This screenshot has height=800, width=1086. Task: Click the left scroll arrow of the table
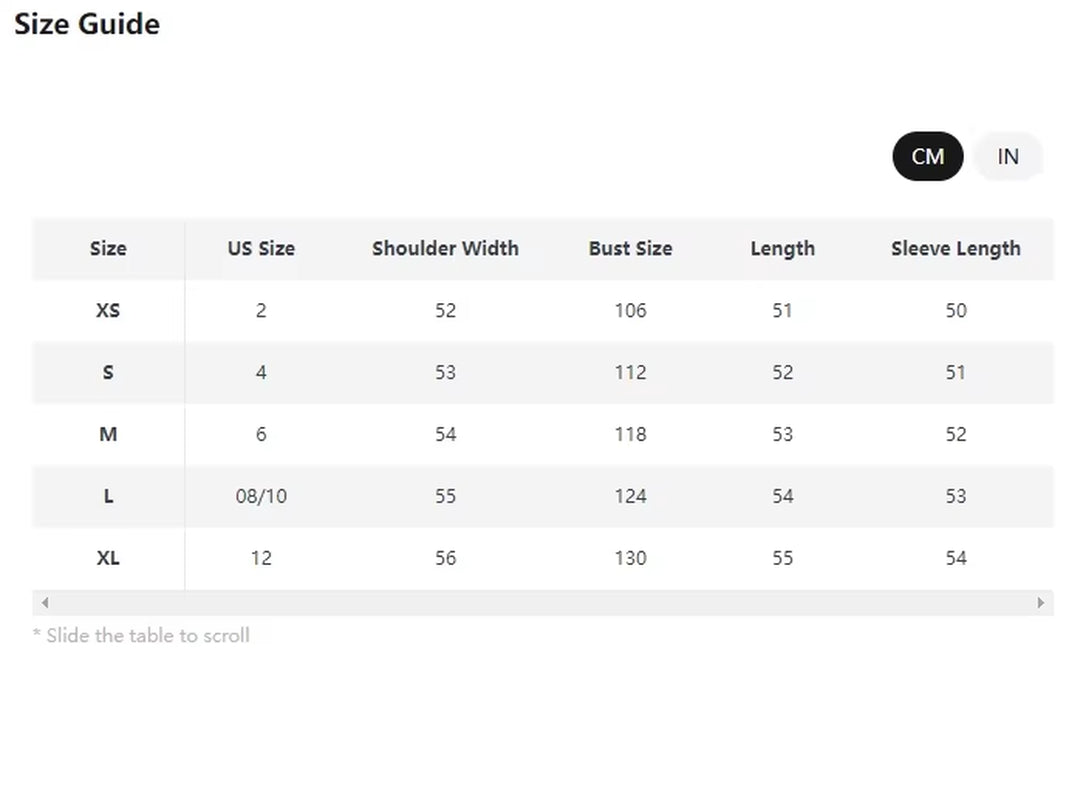coord(44,602)
